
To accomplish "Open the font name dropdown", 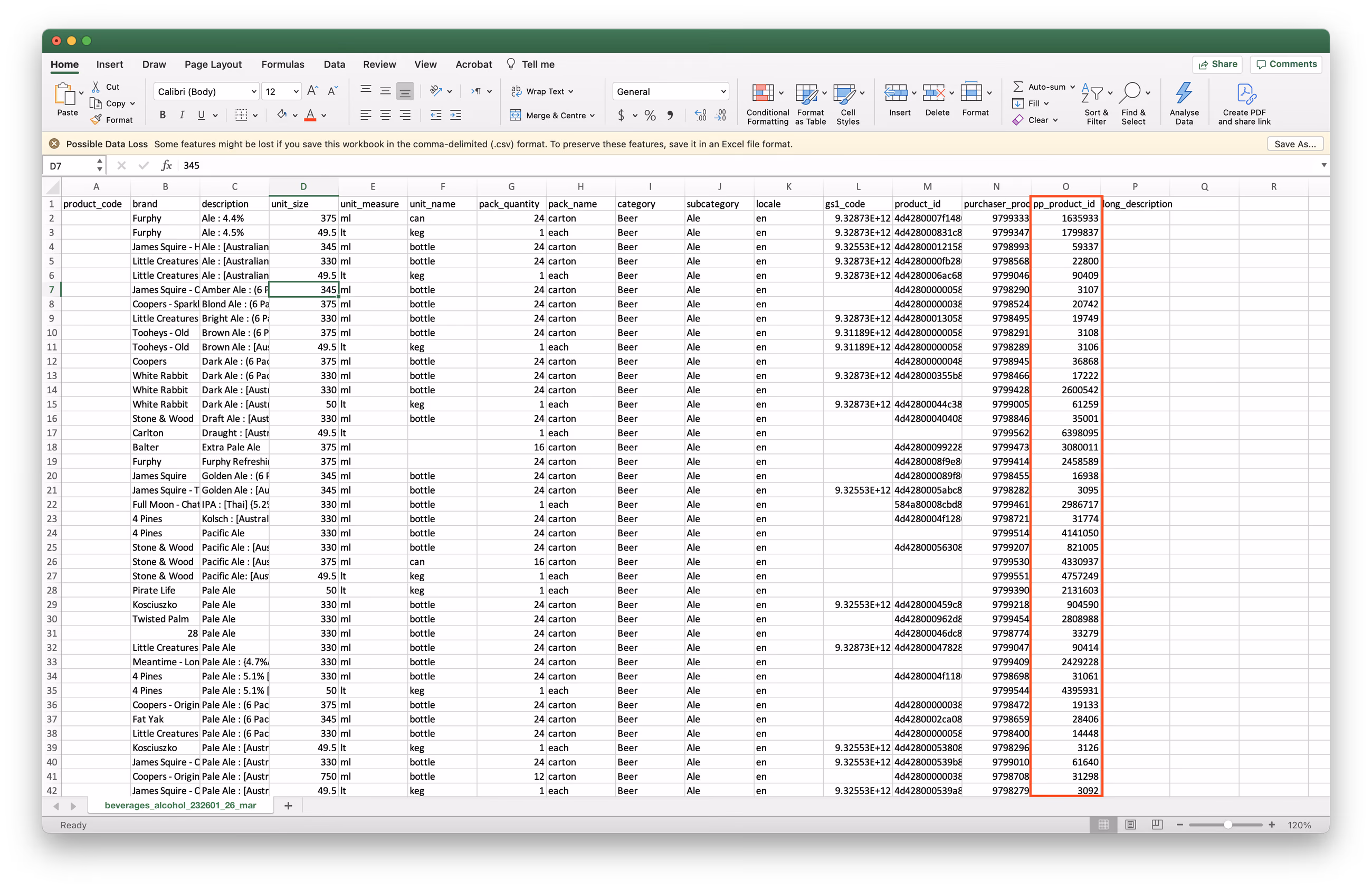I will [254, 92].
